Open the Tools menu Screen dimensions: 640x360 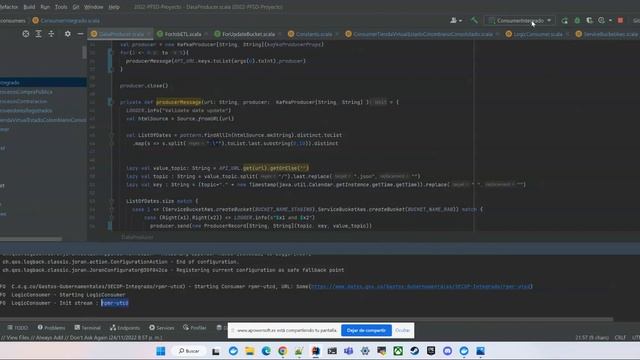[61, 7]
